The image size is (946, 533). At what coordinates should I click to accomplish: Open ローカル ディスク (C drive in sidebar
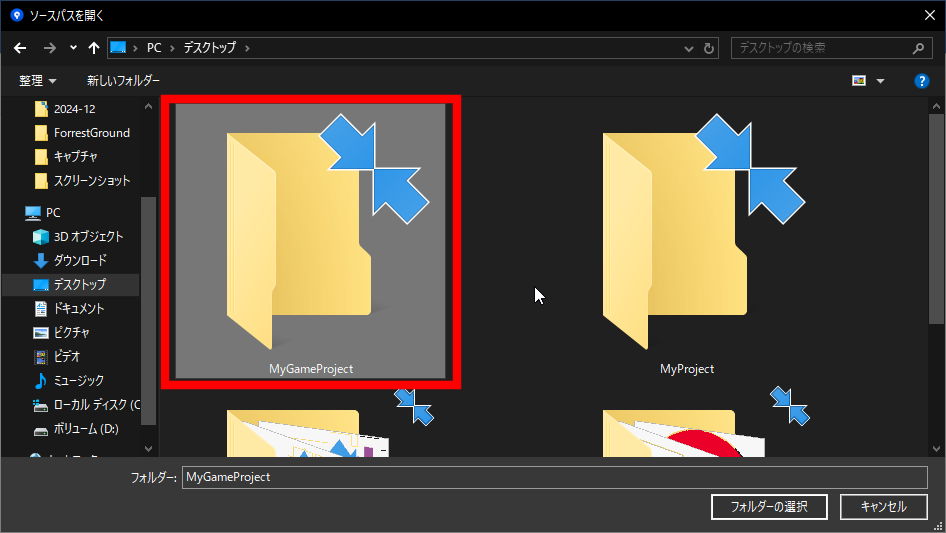click(97, 405)
